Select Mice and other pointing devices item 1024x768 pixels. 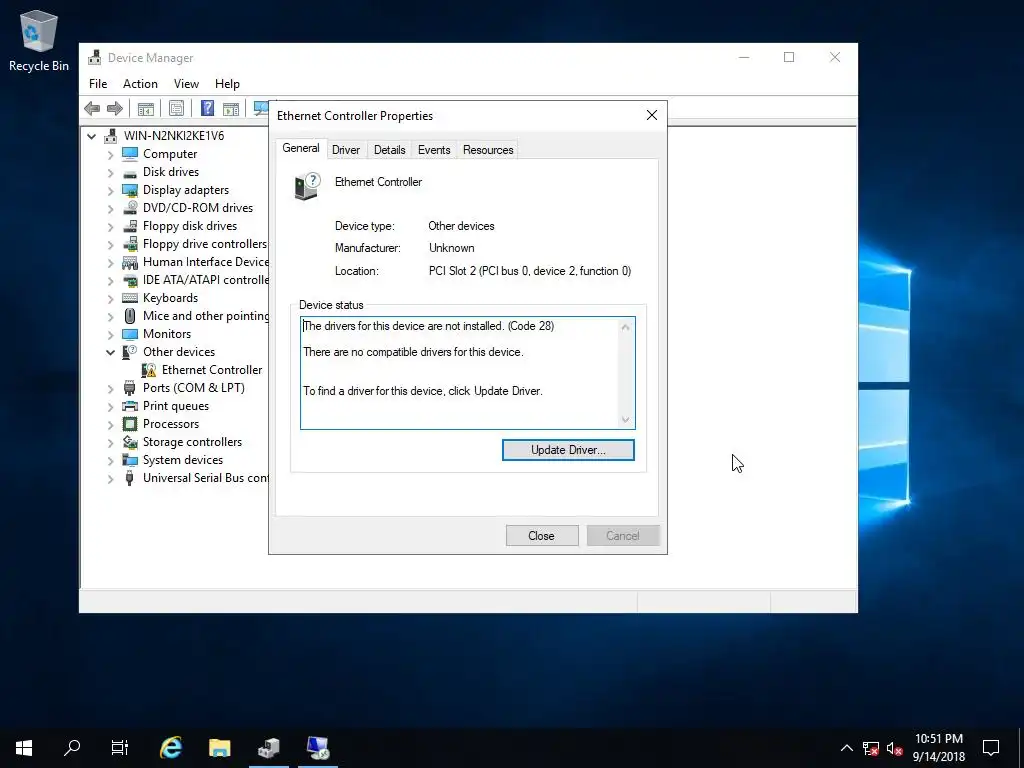point(205,316)
